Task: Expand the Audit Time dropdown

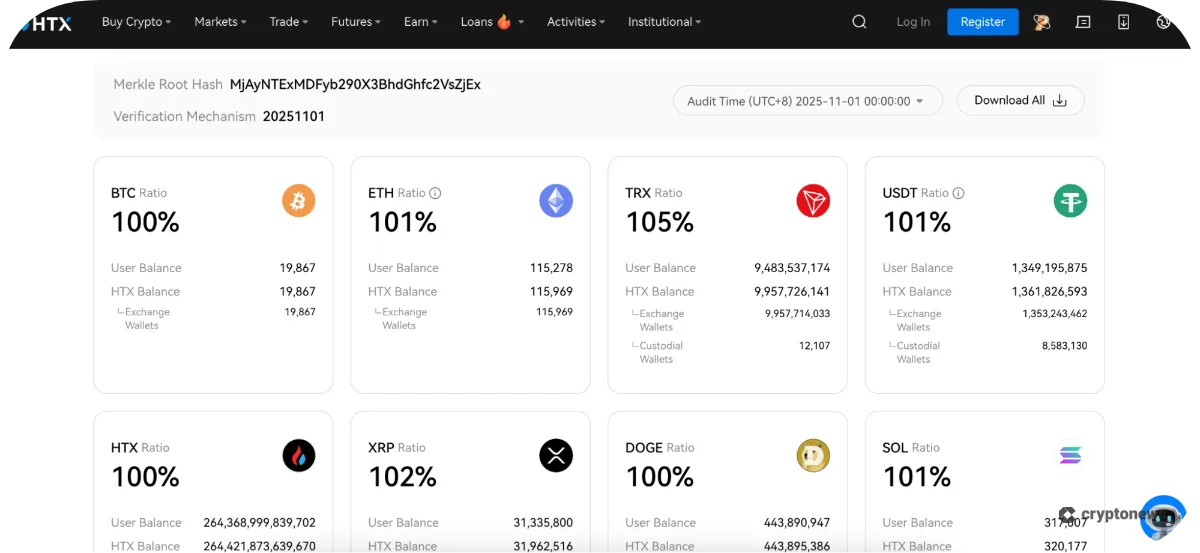Action: click(x=807, y=101)
